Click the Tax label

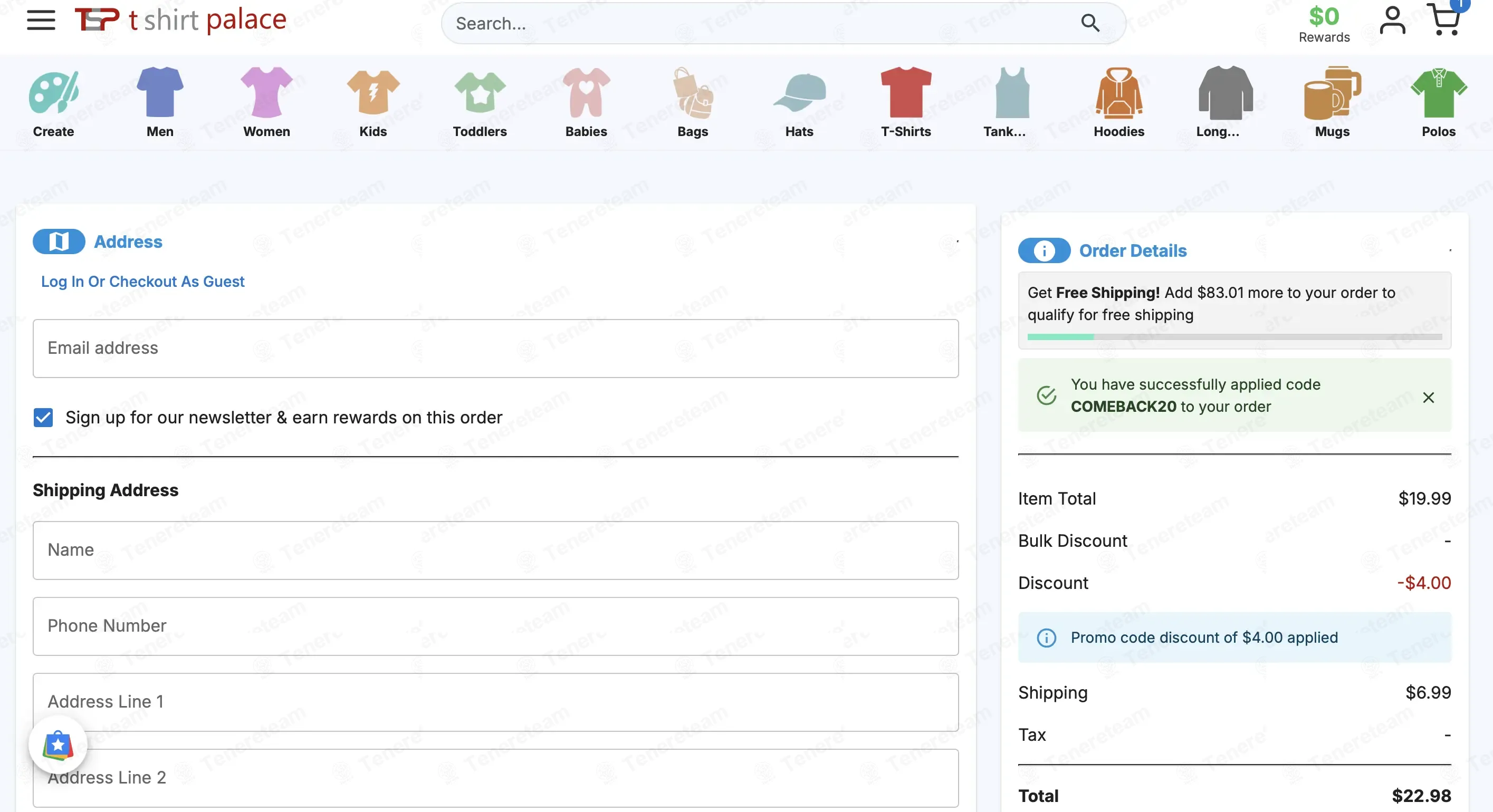click(x=1032, y=735)
